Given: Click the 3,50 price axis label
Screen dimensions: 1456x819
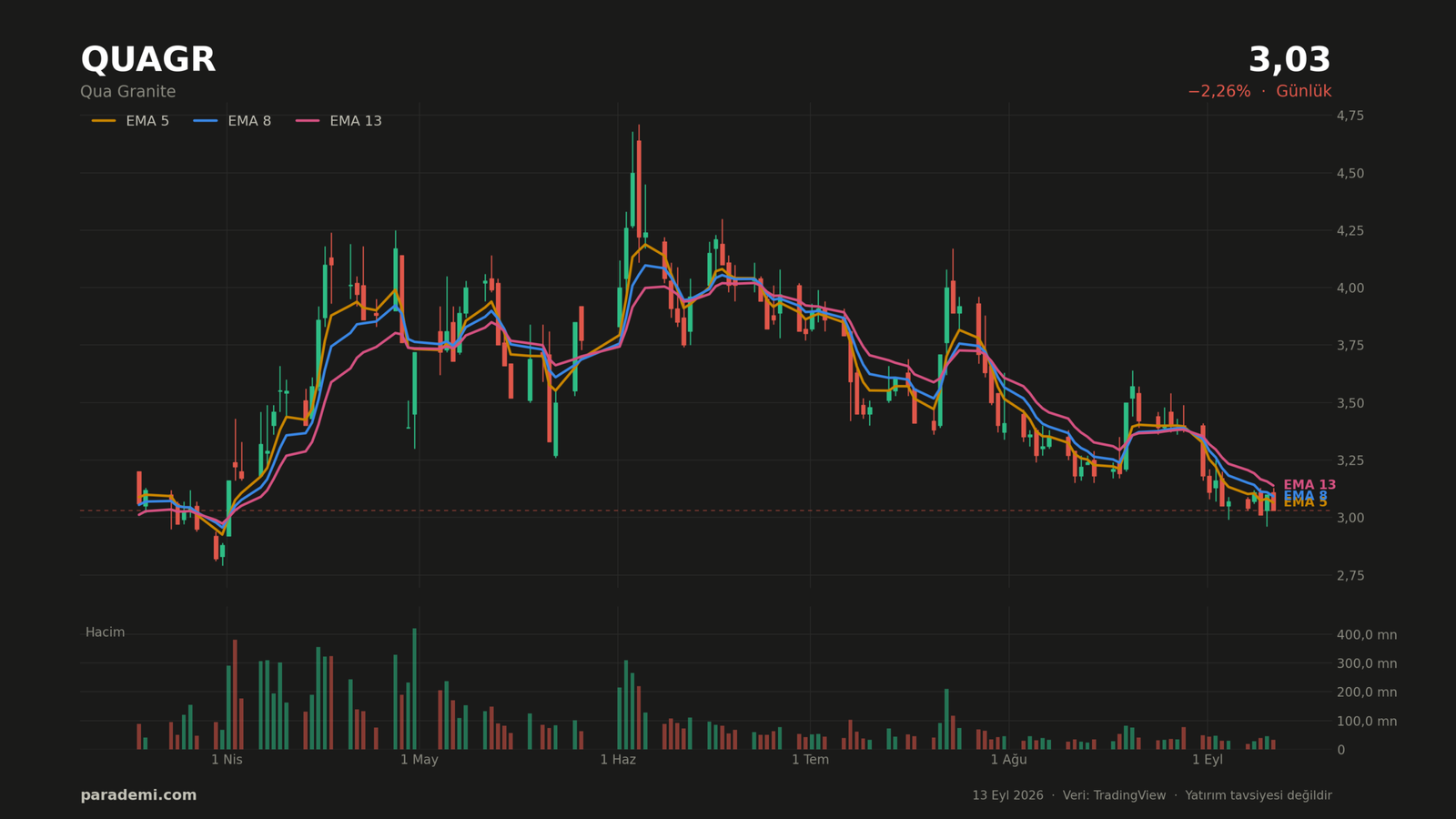Looking at the screenshot, I should [x=1350, y=403].
